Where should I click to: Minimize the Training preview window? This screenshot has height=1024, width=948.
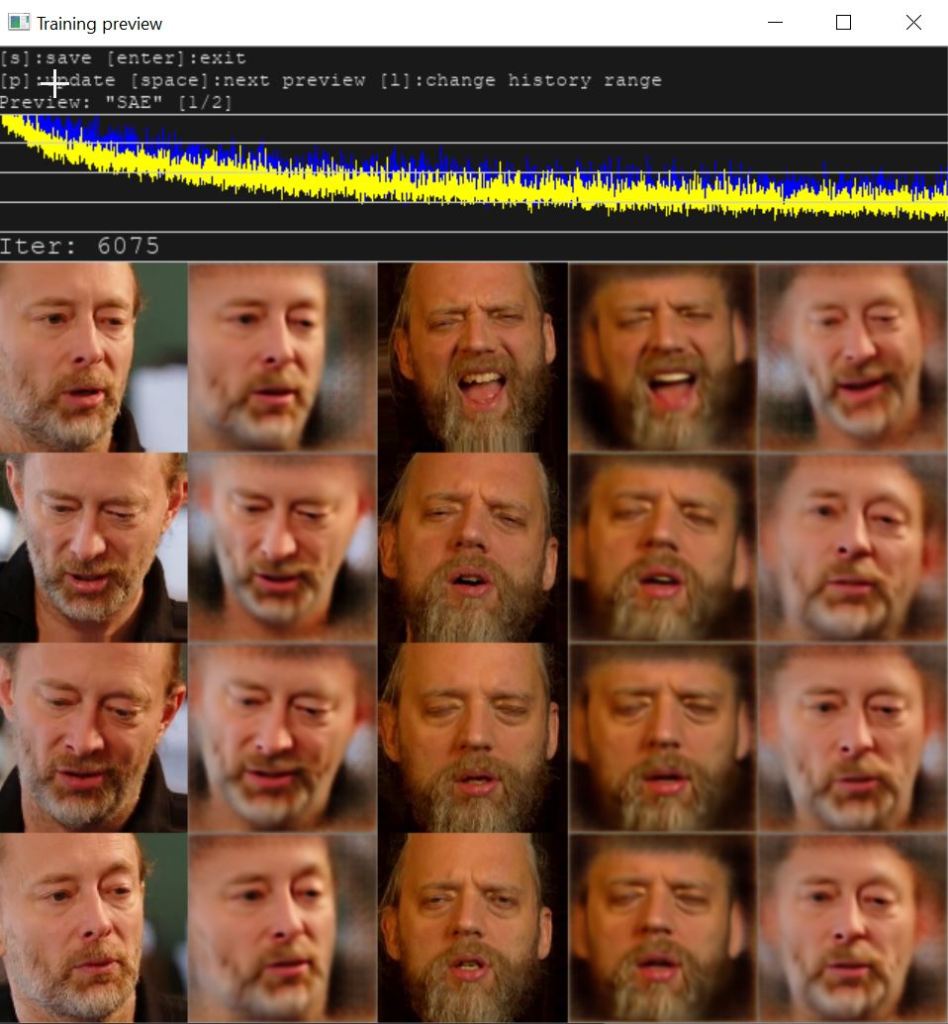774,22
